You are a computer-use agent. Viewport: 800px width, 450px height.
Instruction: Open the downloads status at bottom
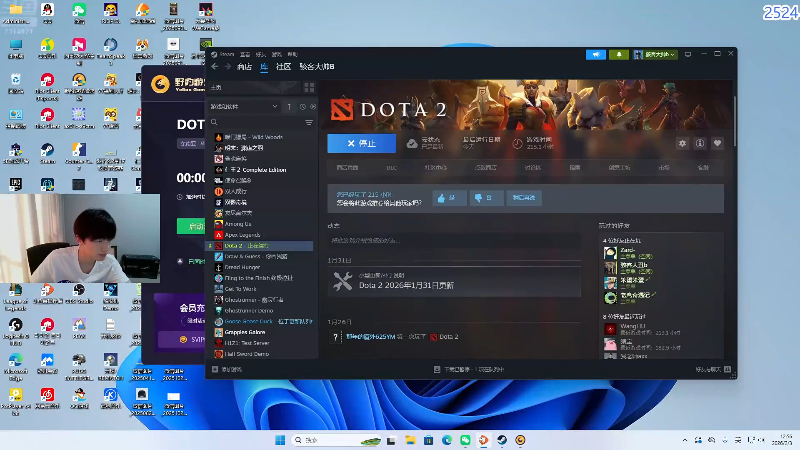point(468,369)
